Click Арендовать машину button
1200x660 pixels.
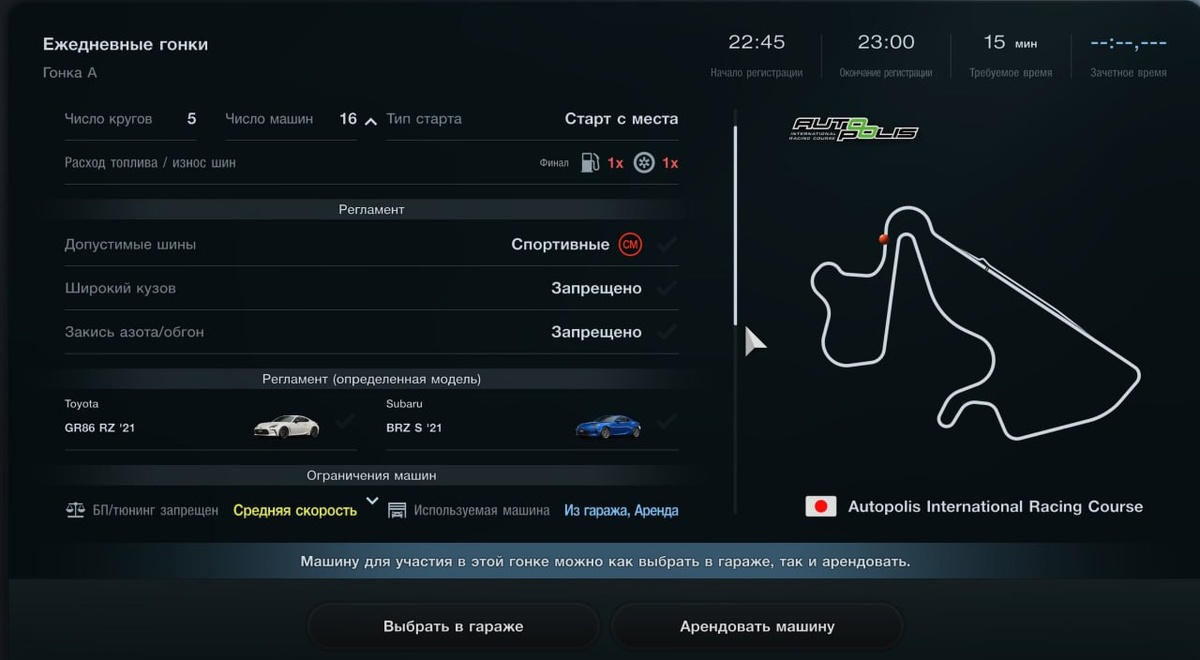coord(757,627)
